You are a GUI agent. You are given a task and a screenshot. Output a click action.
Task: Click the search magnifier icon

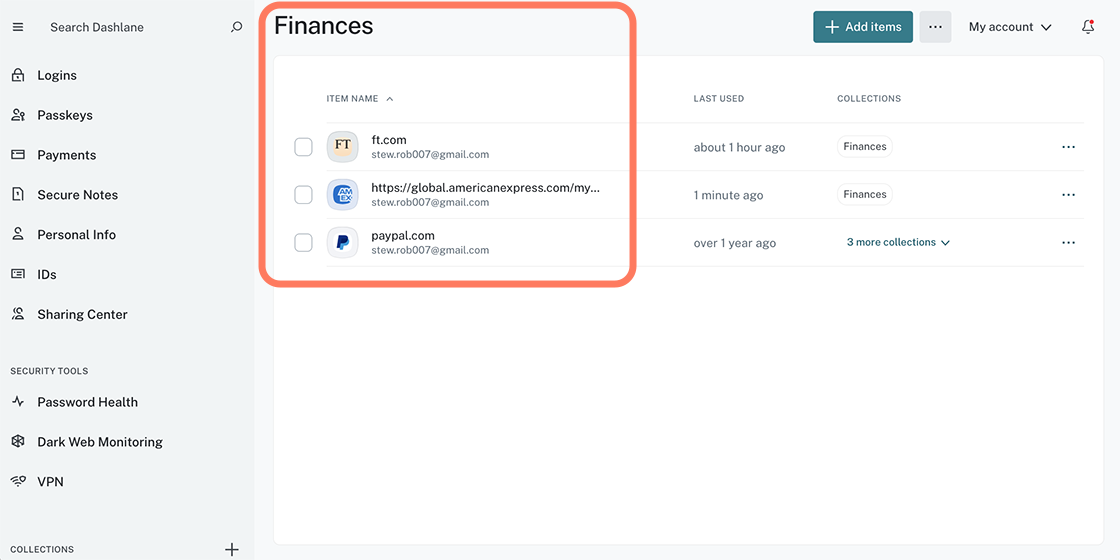236,27
